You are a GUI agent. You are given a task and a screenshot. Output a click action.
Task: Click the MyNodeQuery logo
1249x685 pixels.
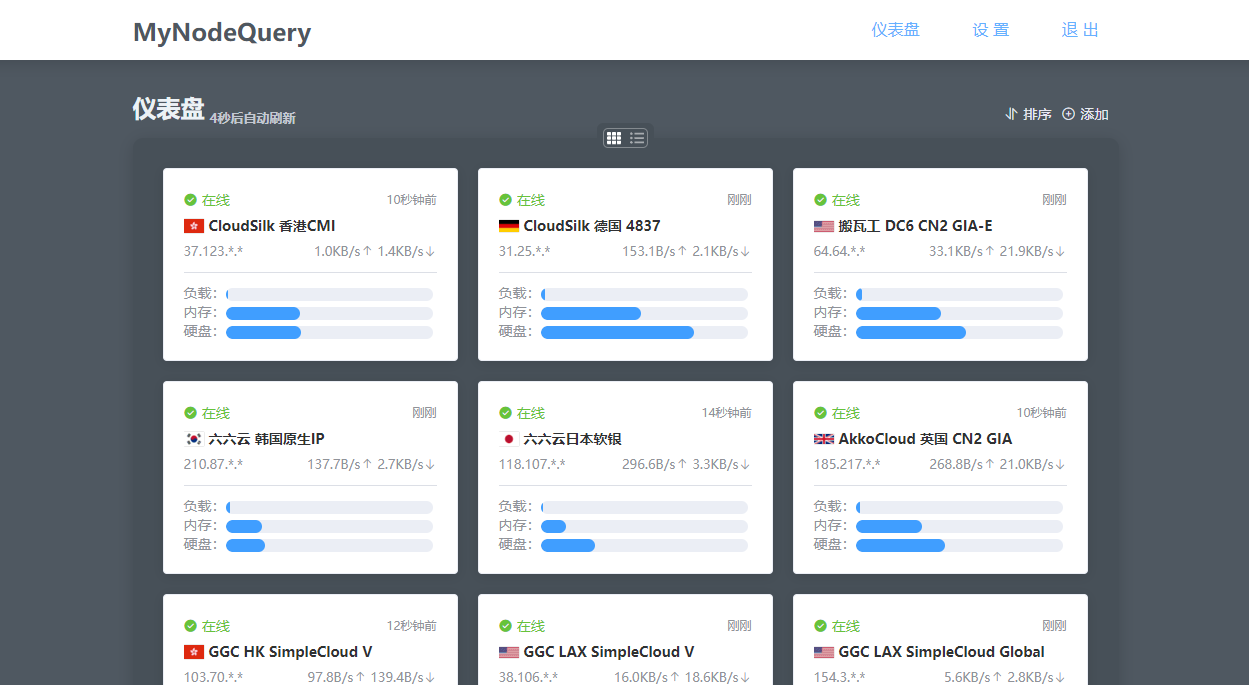(x=221, y=32)
